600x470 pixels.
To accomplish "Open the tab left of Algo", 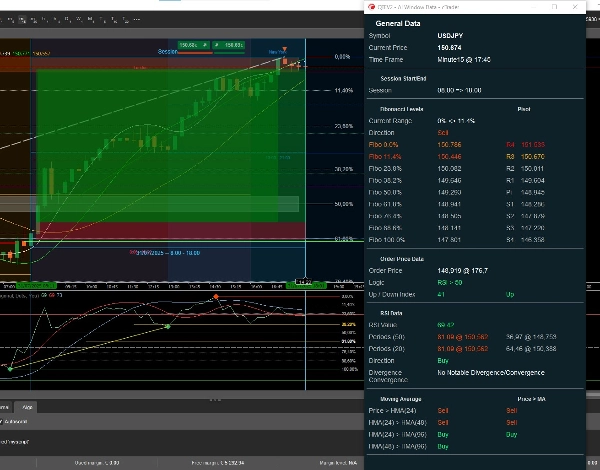I will 6,406.
